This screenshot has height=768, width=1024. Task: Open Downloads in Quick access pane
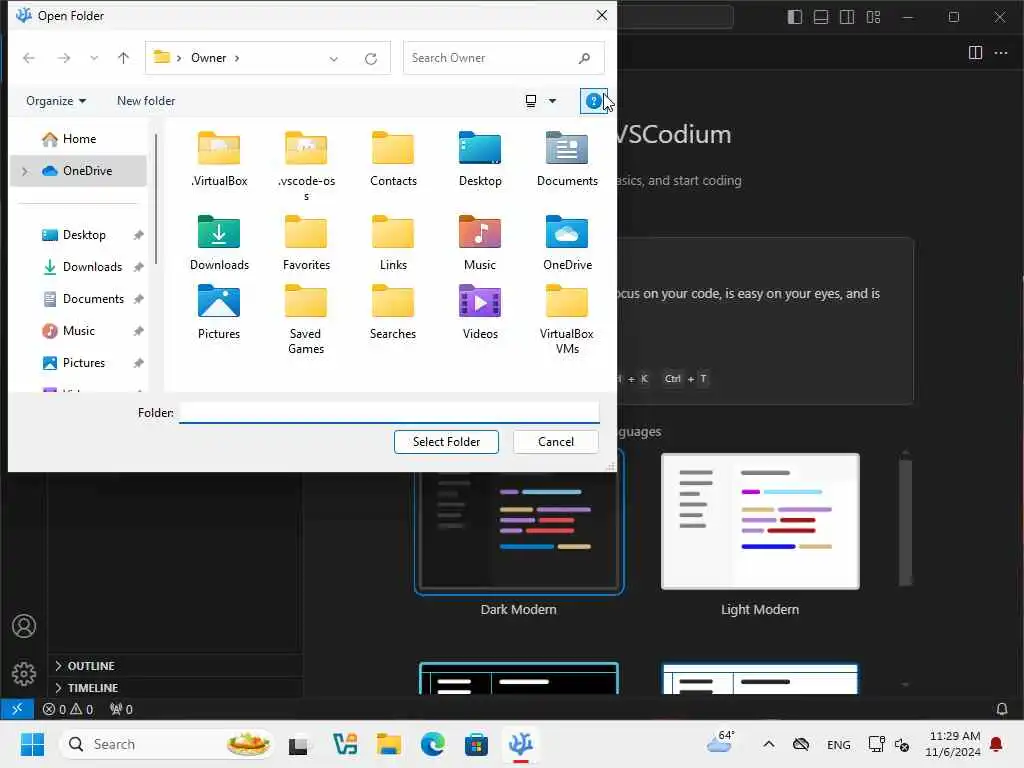(92, 266)
